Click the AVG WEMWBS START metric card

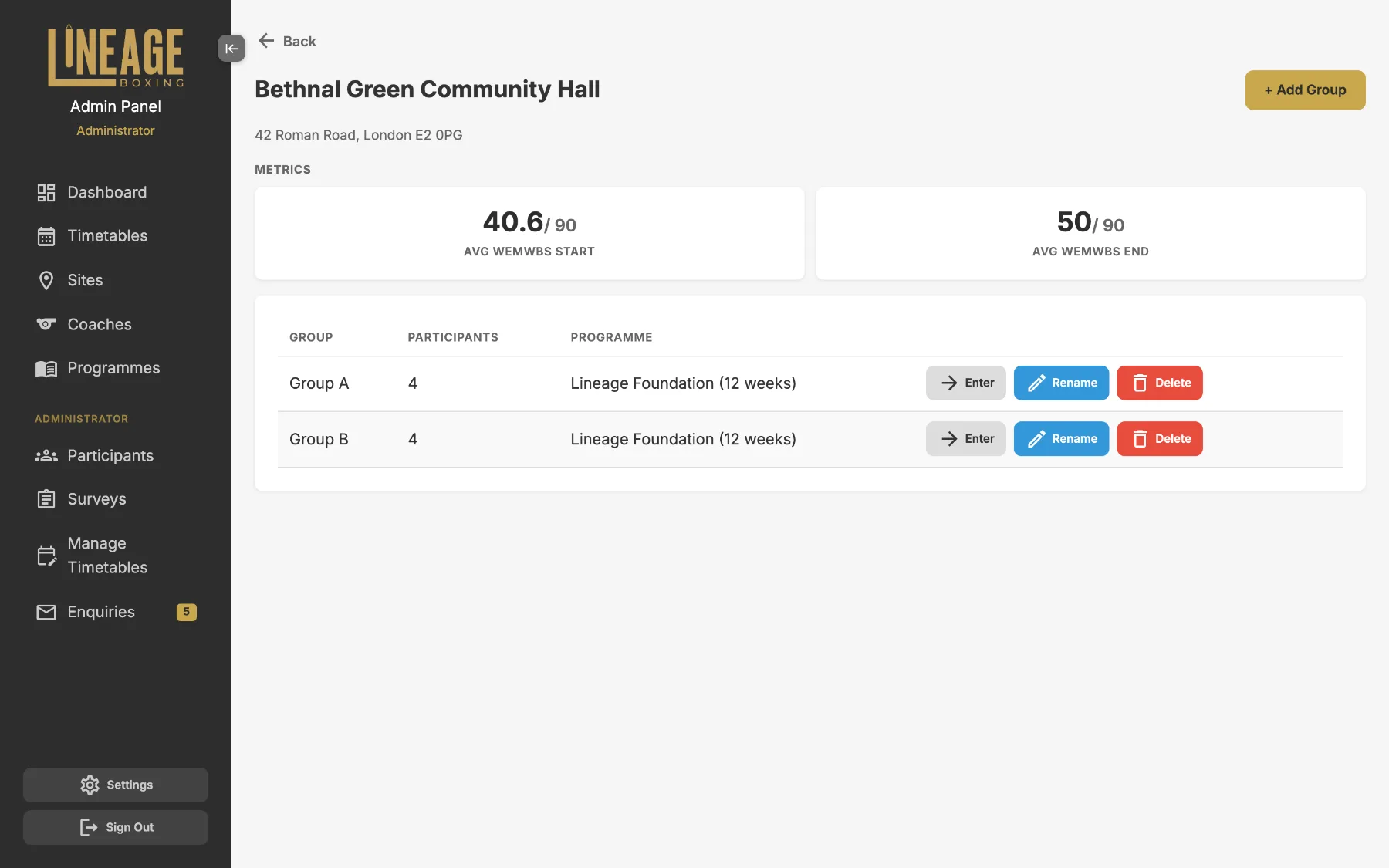click(529, 233)
